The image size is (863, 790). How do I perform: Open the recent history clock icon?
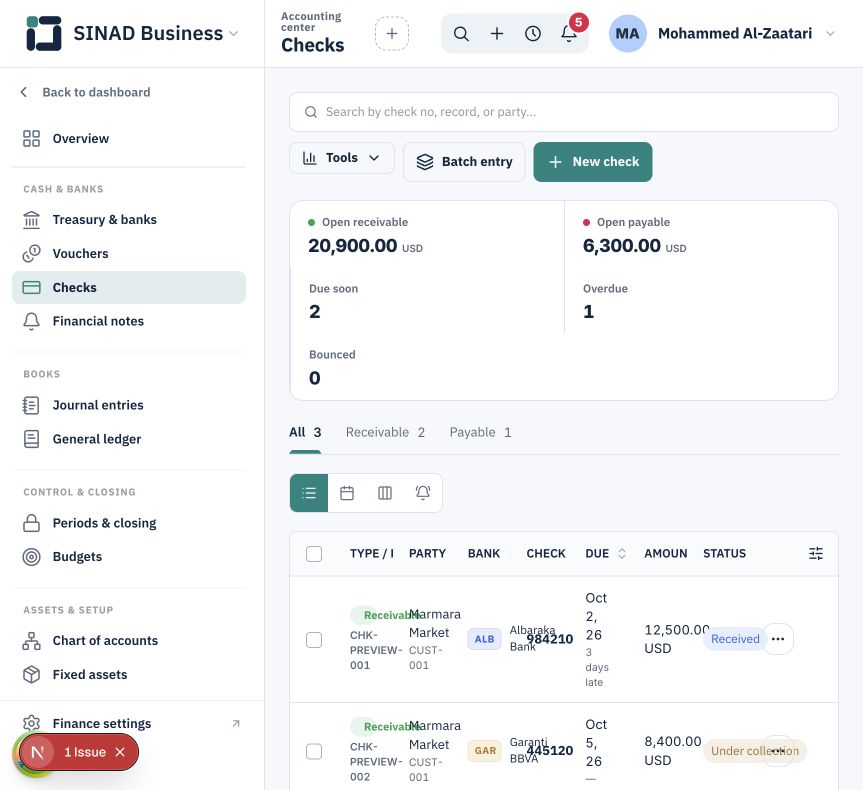click(533, 34)
